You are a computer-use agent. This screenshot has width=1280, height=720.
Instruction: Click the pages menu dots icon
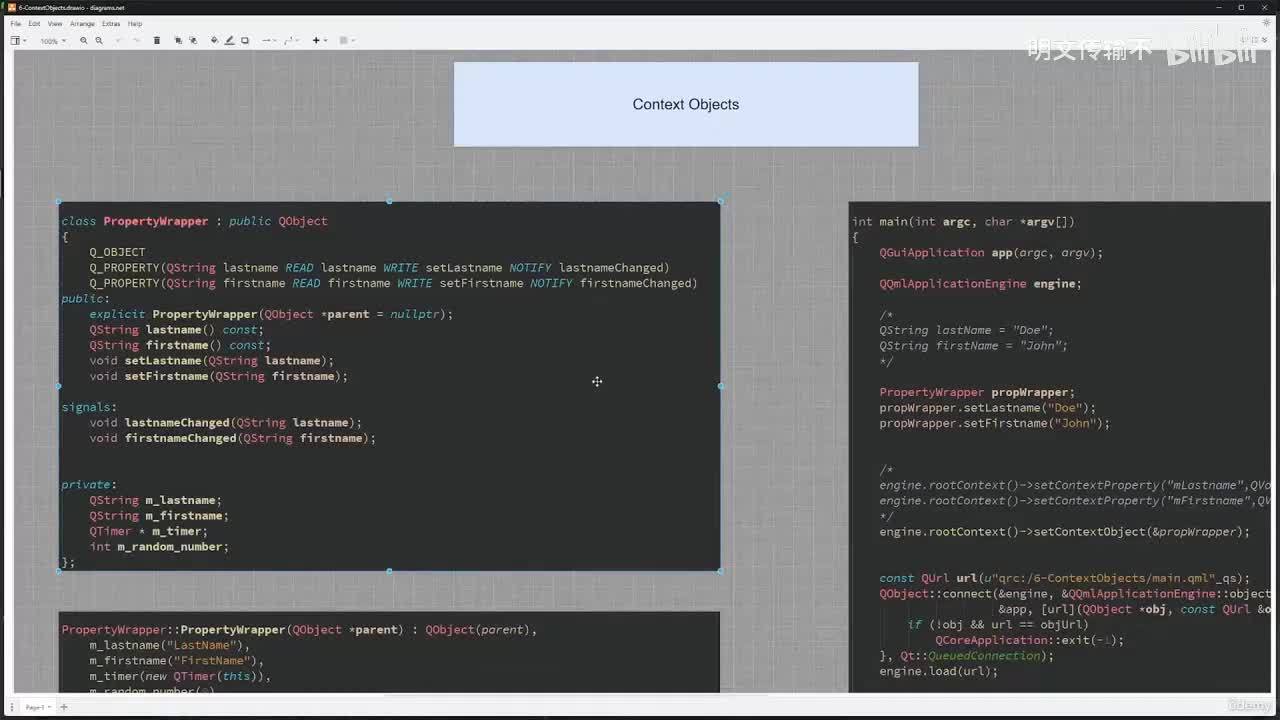click(10, 707)
